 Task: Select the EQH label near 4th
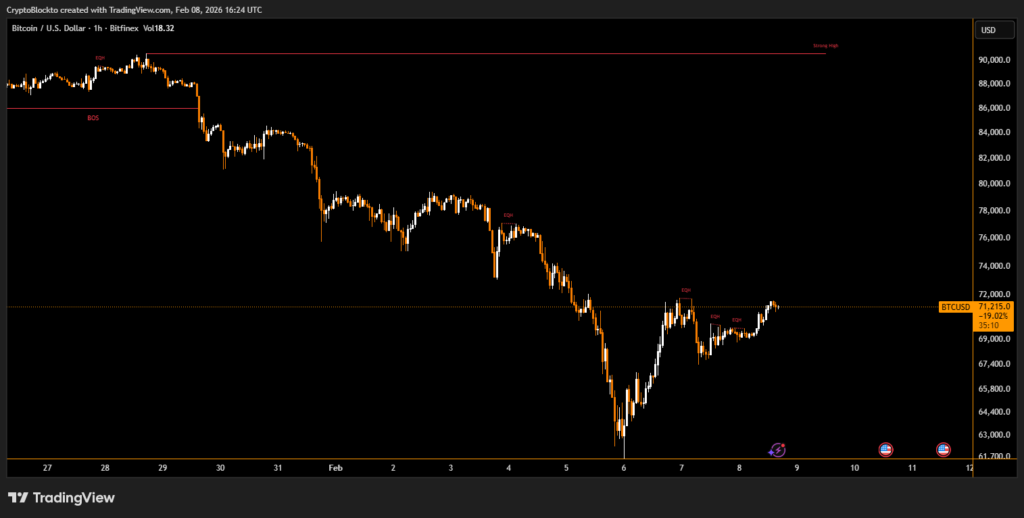508,215
